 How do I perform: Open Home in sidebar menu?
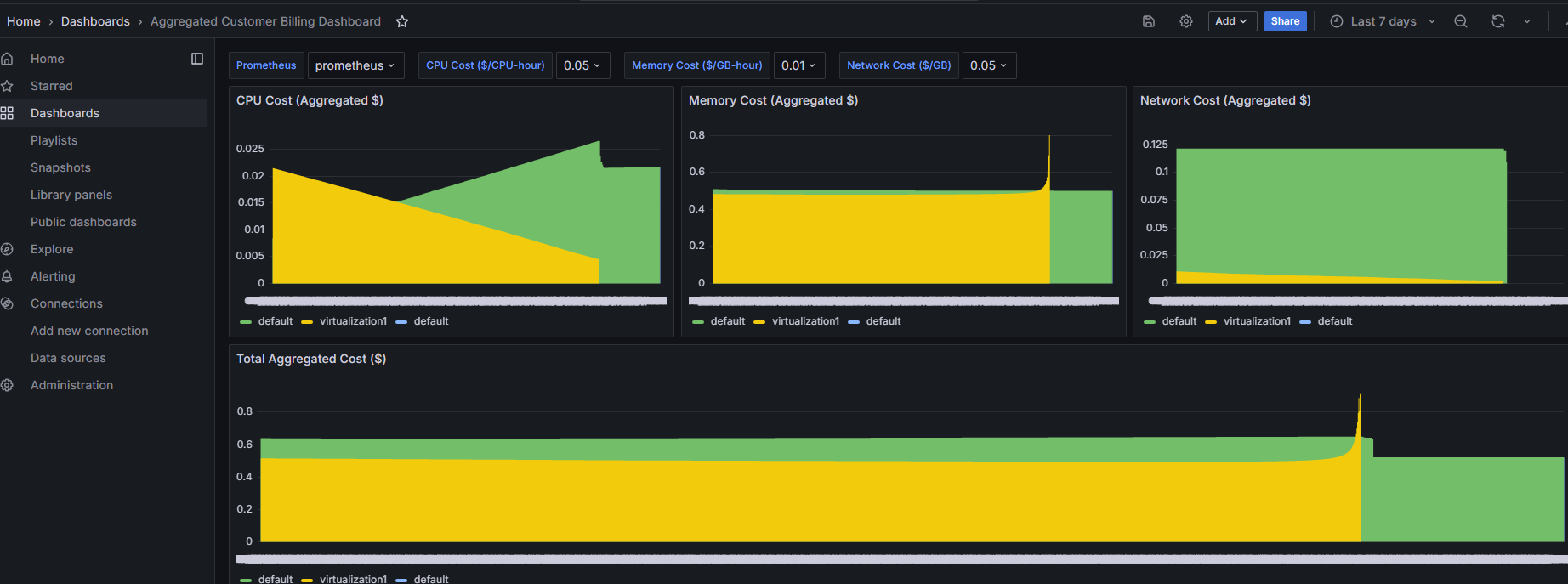[x=48, y=59]
